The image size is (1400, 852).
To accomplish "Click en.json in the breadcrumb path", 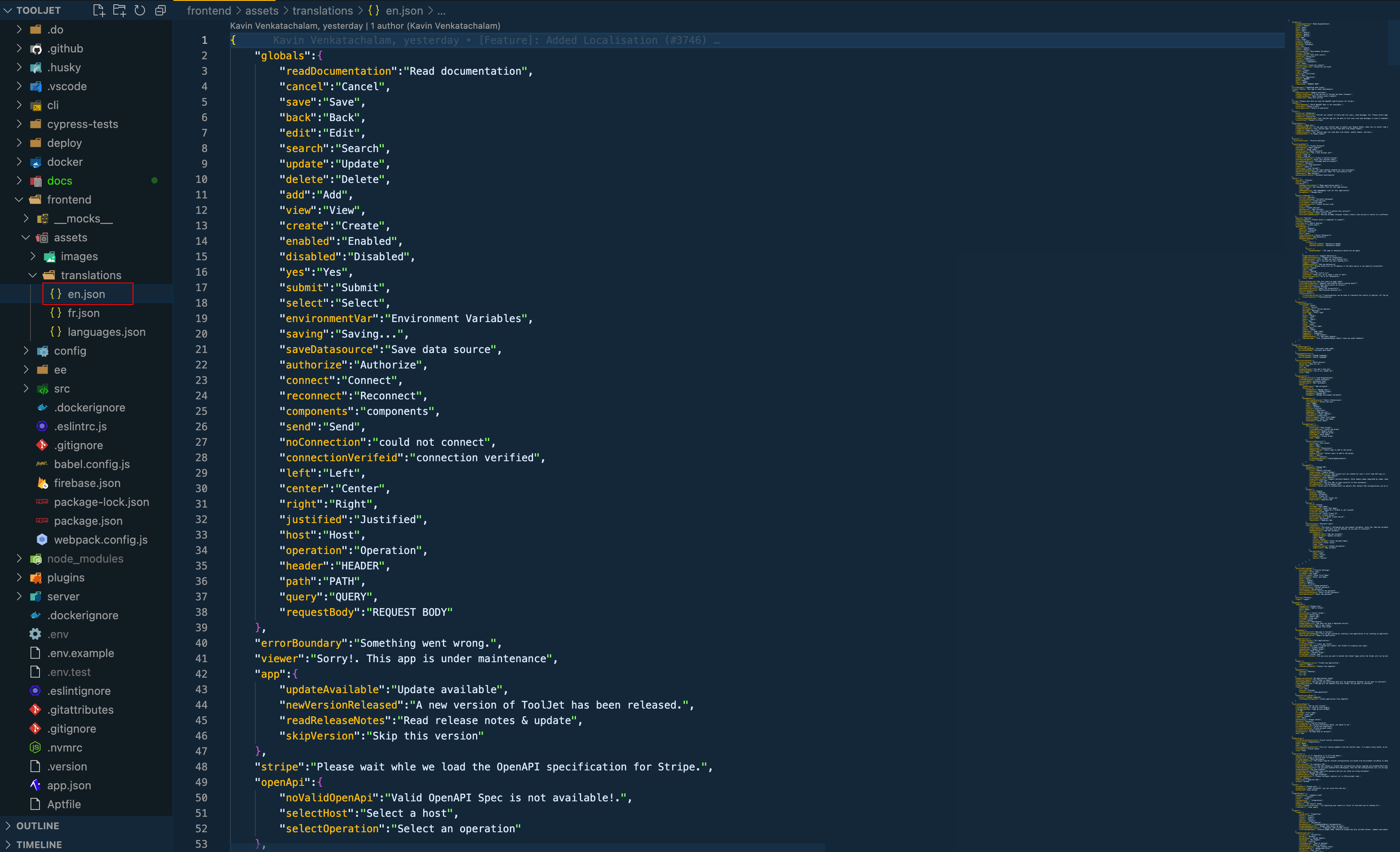I will click(404, 11).
